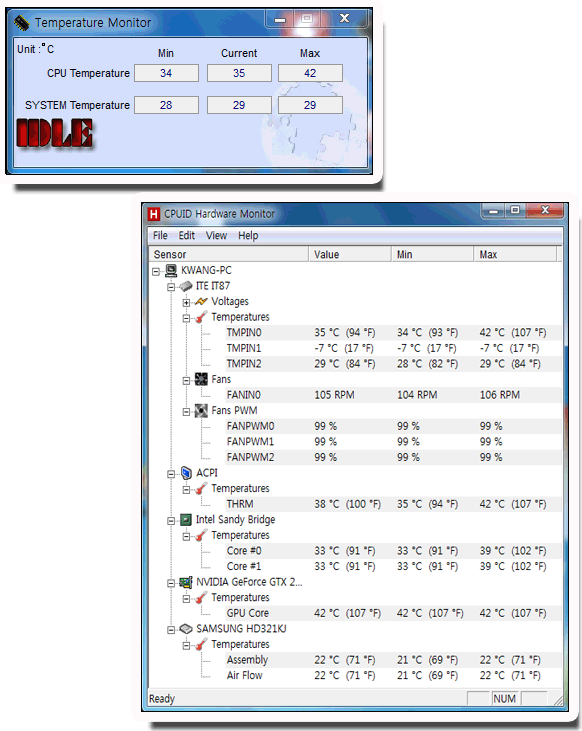Collapse the KWANG-PC root node
This screenshot has height=731, width=582.
pyautogui.click(x=156, y=271)
